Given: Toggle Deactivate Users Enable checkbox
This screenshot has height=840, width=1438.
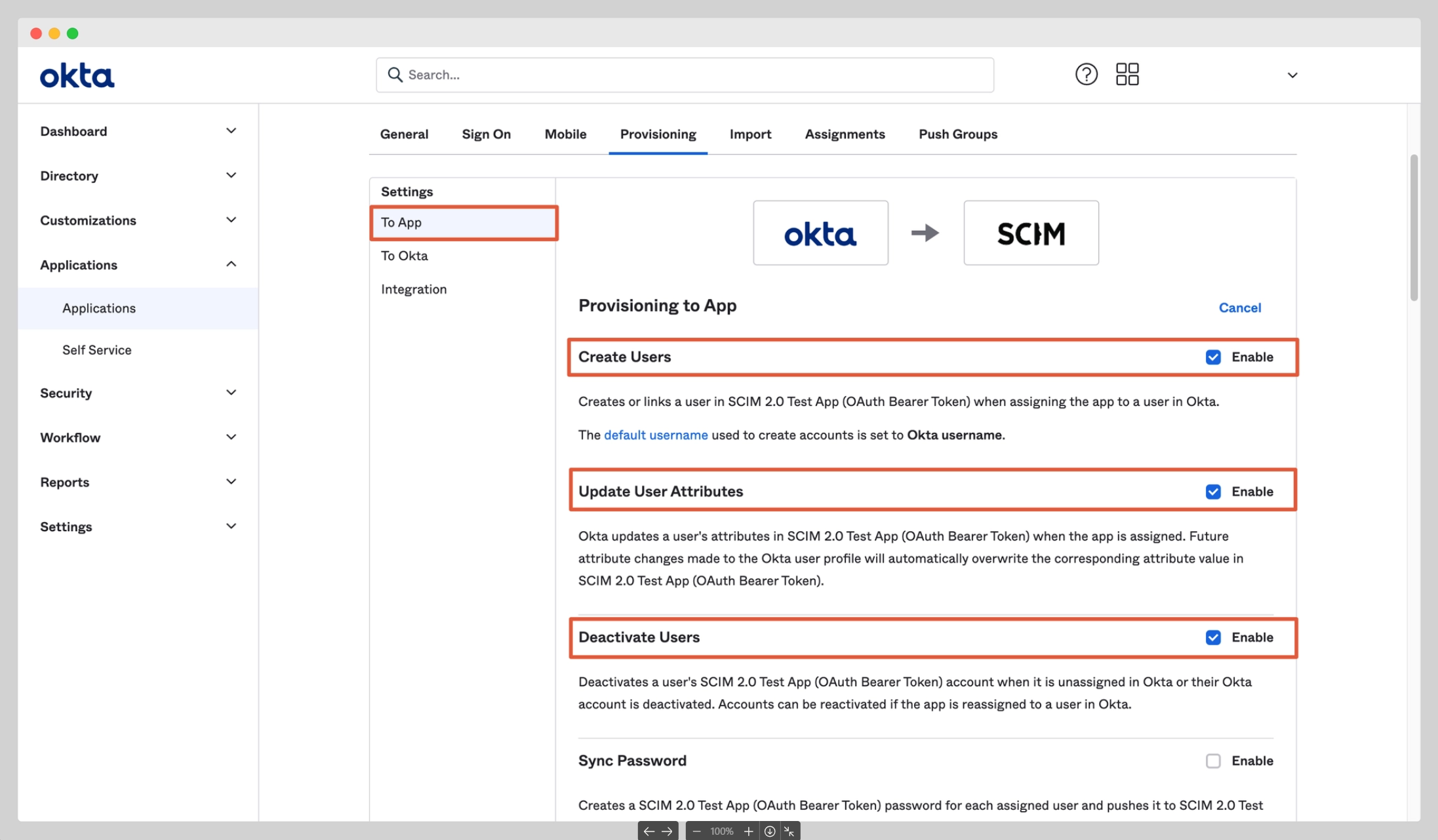Looking at the screenshot, I should 1212,637.
